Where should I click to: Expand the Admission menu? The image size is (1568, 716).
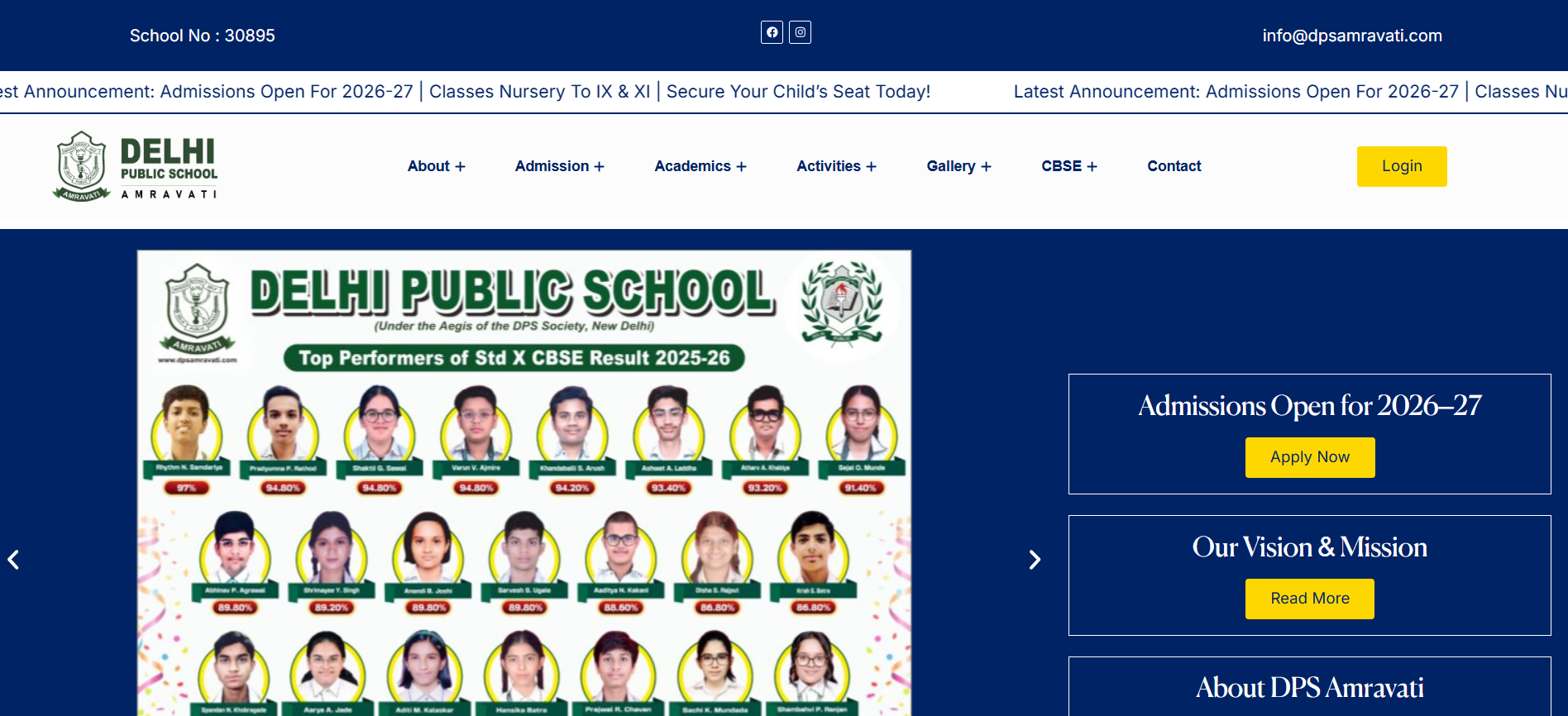tap(560, 166)
